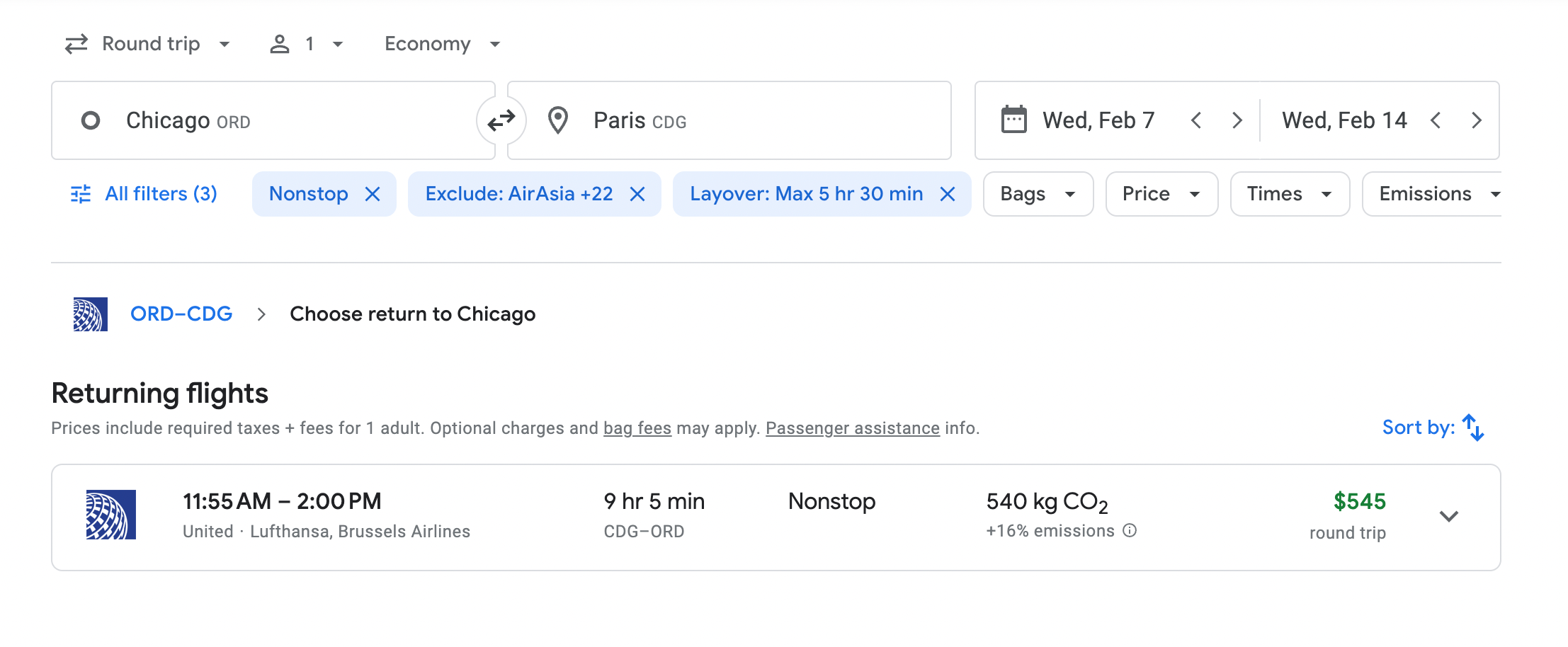This screenshot has width=1568, height=647.
Task: Open the bag fees link
Action: [x=637, y=428]
